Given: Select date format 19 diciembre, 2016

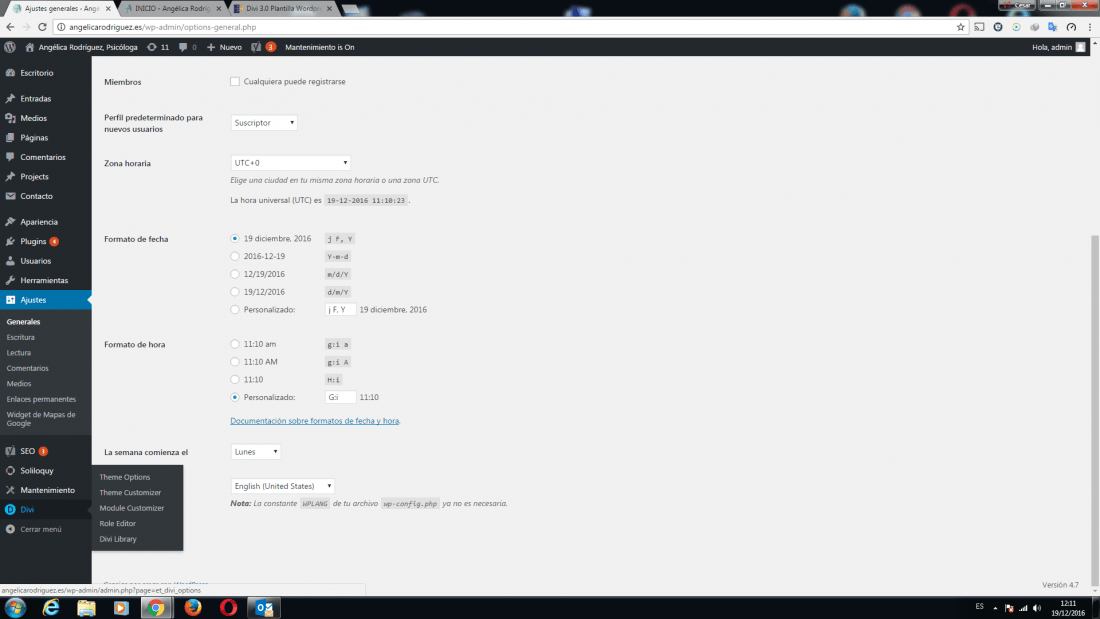Looking at the screenshot, I should click(235, 239).
